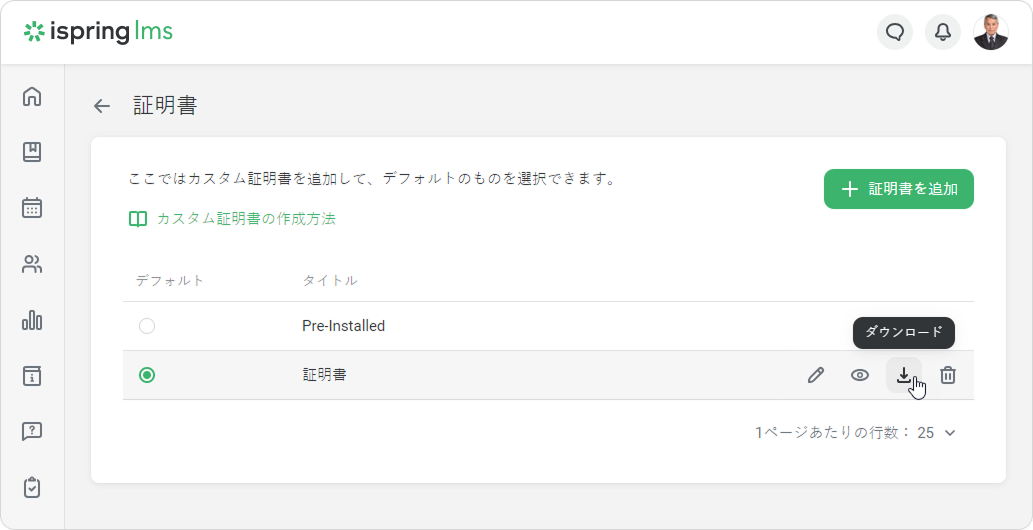The height and width of the screenshot is (530, 1033).
Task: Download the 証明書 certificate
Action: pyautogui.click(x=904, y=375)
